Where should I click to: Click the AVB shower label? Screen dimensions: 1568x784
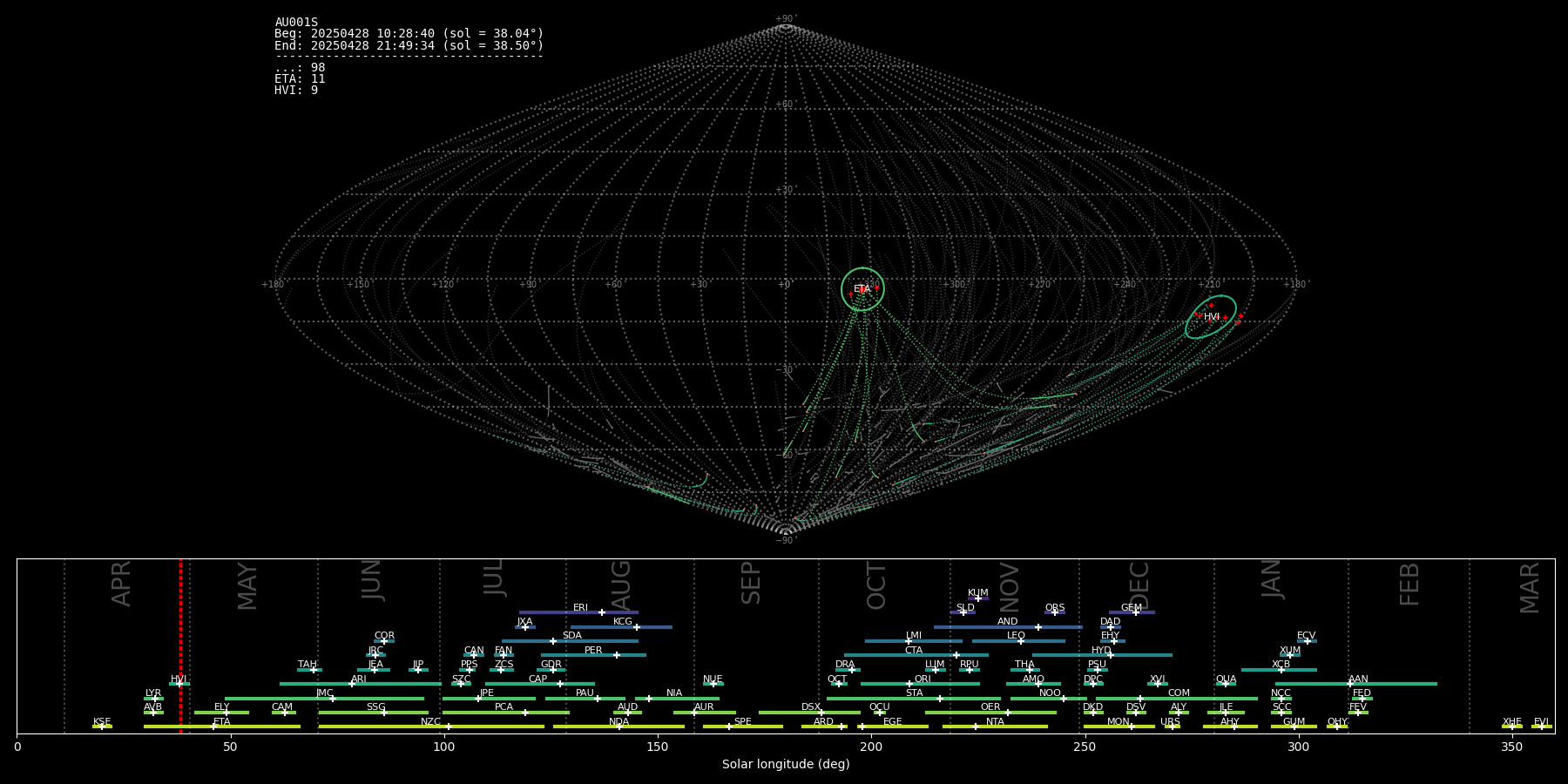click(x=153, y=707)
